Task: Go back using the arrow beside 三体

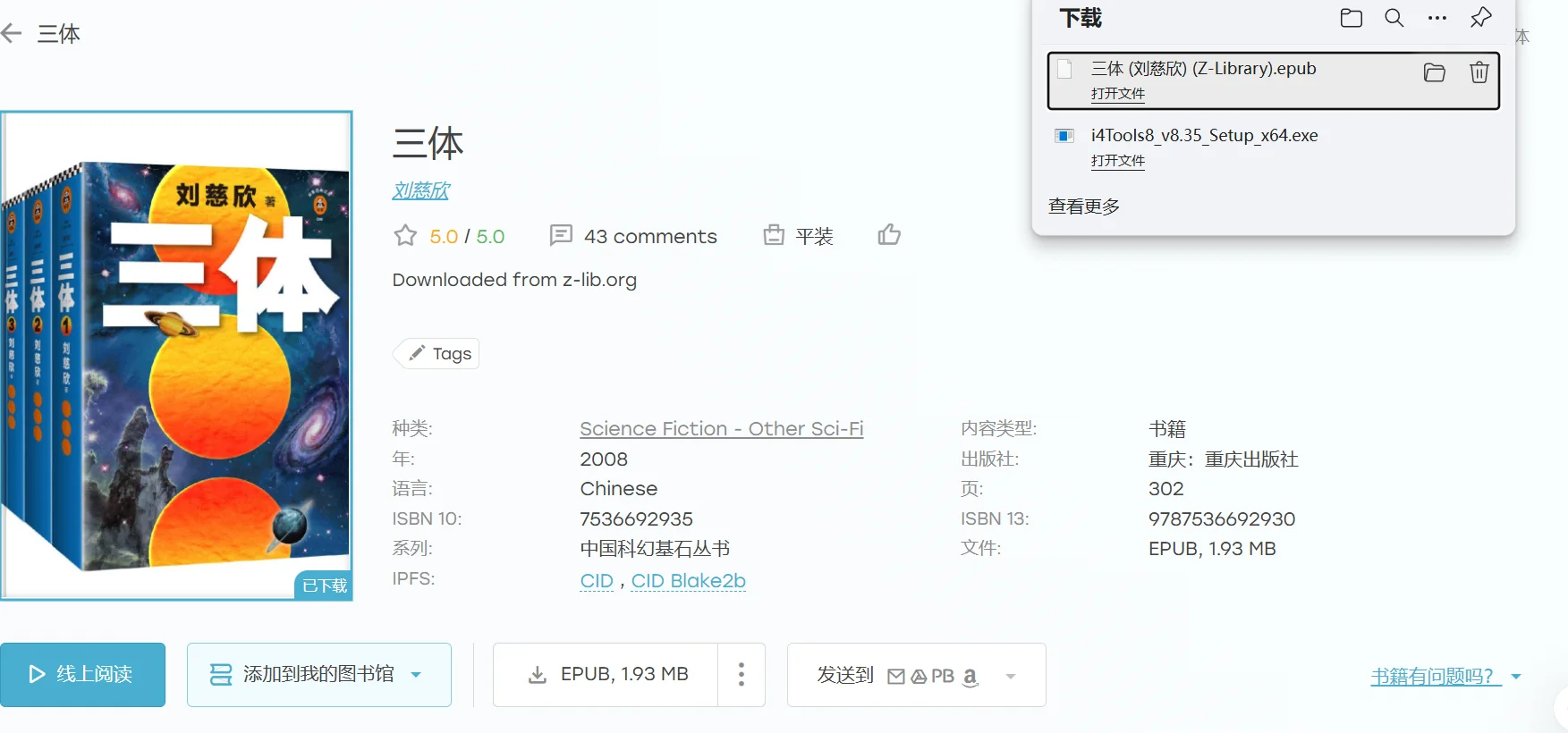Action: (12, 34)
